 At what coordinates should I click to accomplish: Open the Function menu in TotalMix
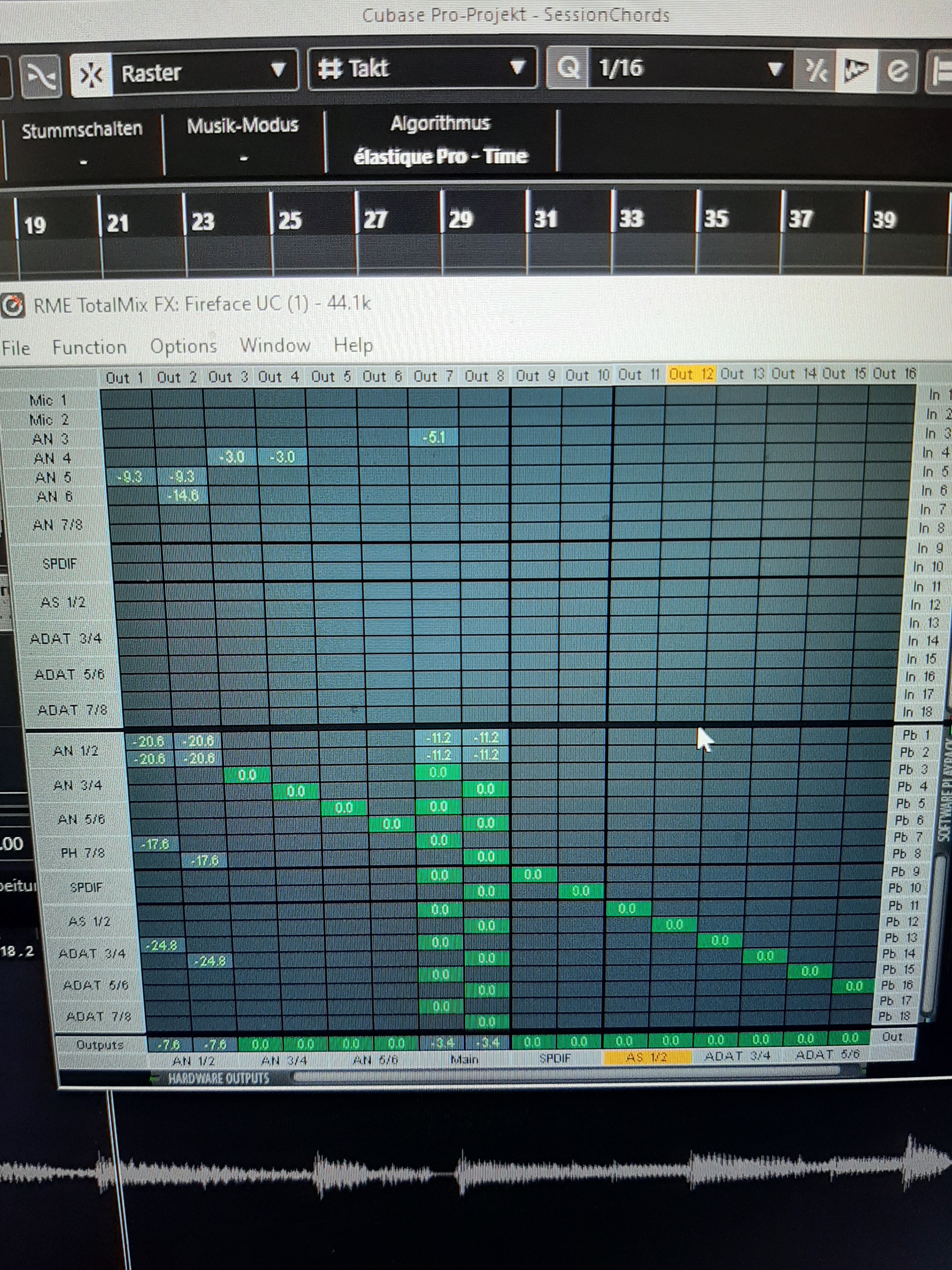coord(89,347)
